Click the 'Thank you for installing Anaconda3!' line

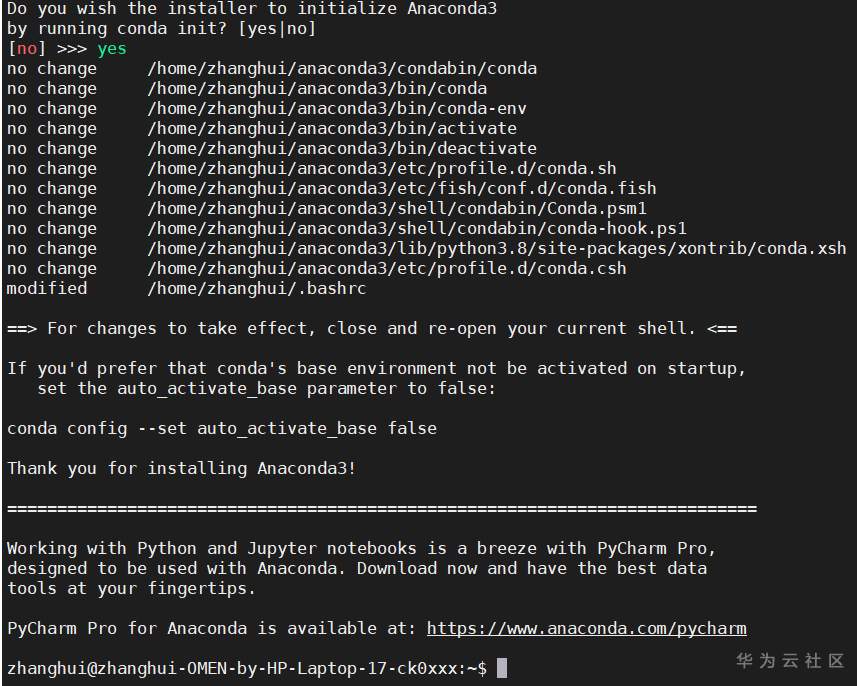[182, 469]
